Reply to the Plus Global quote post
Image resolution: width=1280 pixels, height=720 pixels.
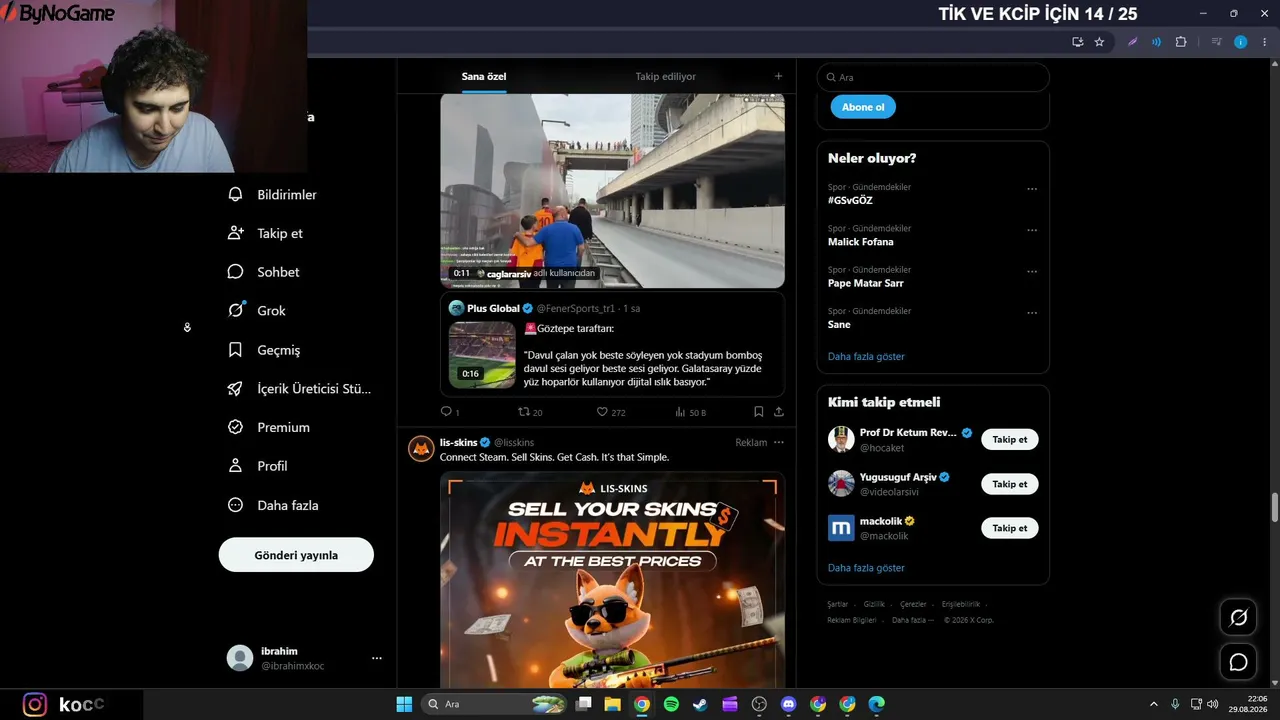point(450,412)
